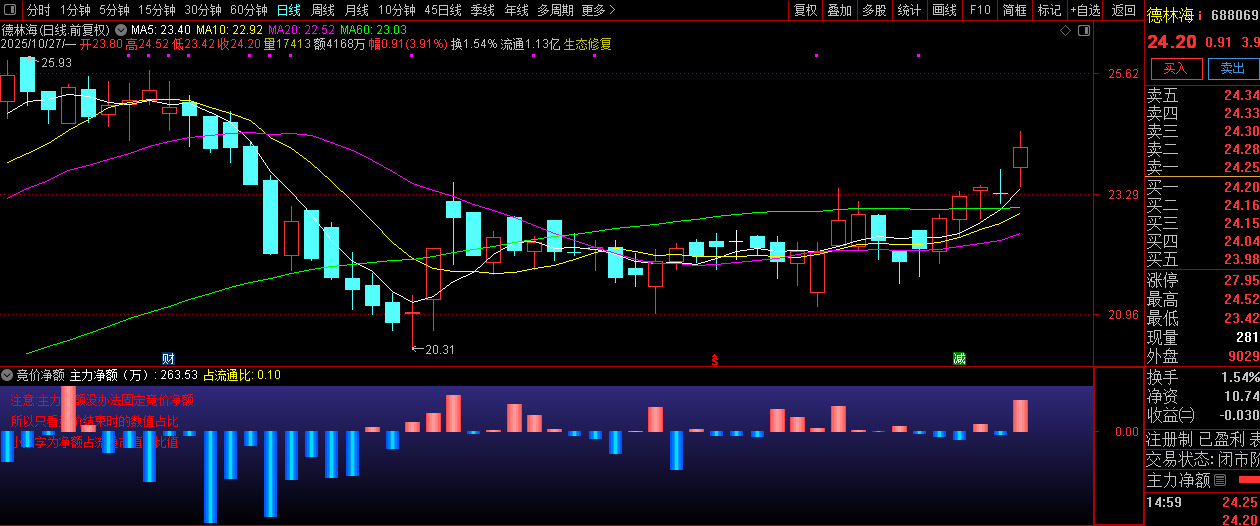Switch to the 周线 weekly period

pos(323,10)
